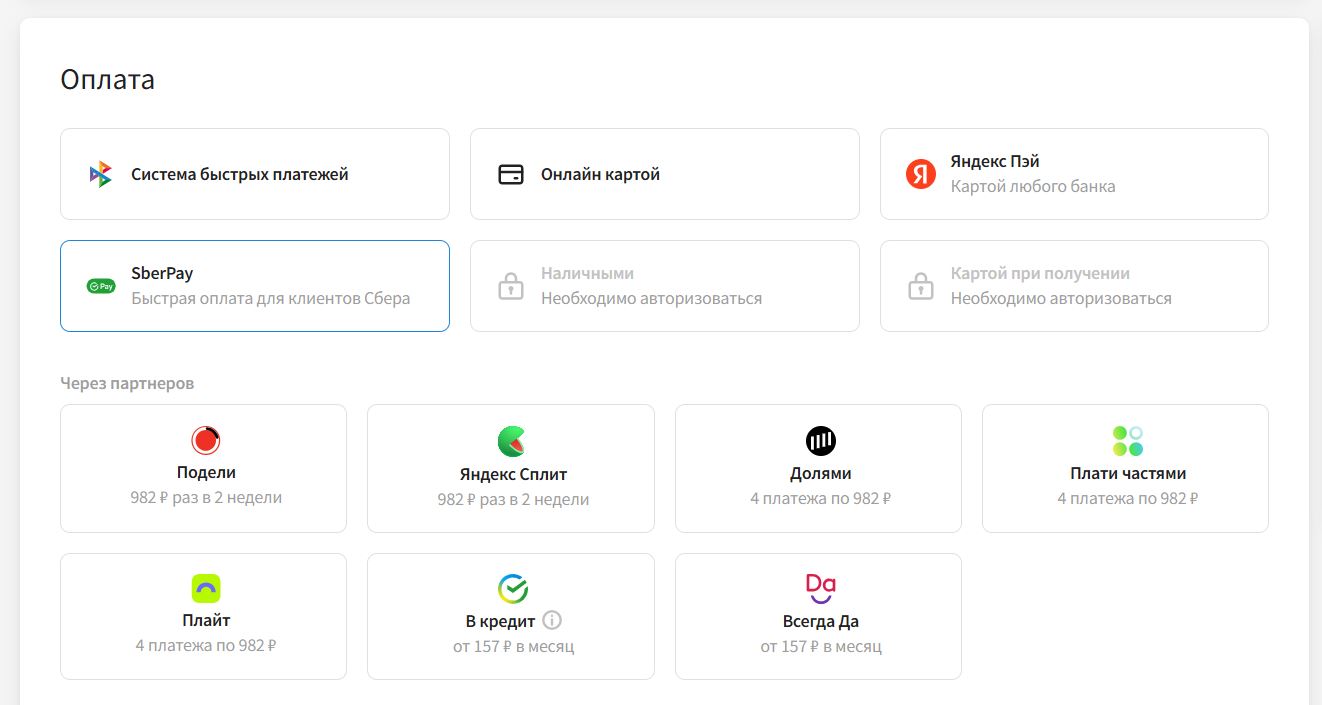The width and height of the screenshot is (1322, 705).
Task: Click the Sber checkmark logo for В кредит
Action: pyautogui.click(x=513, y=588)
